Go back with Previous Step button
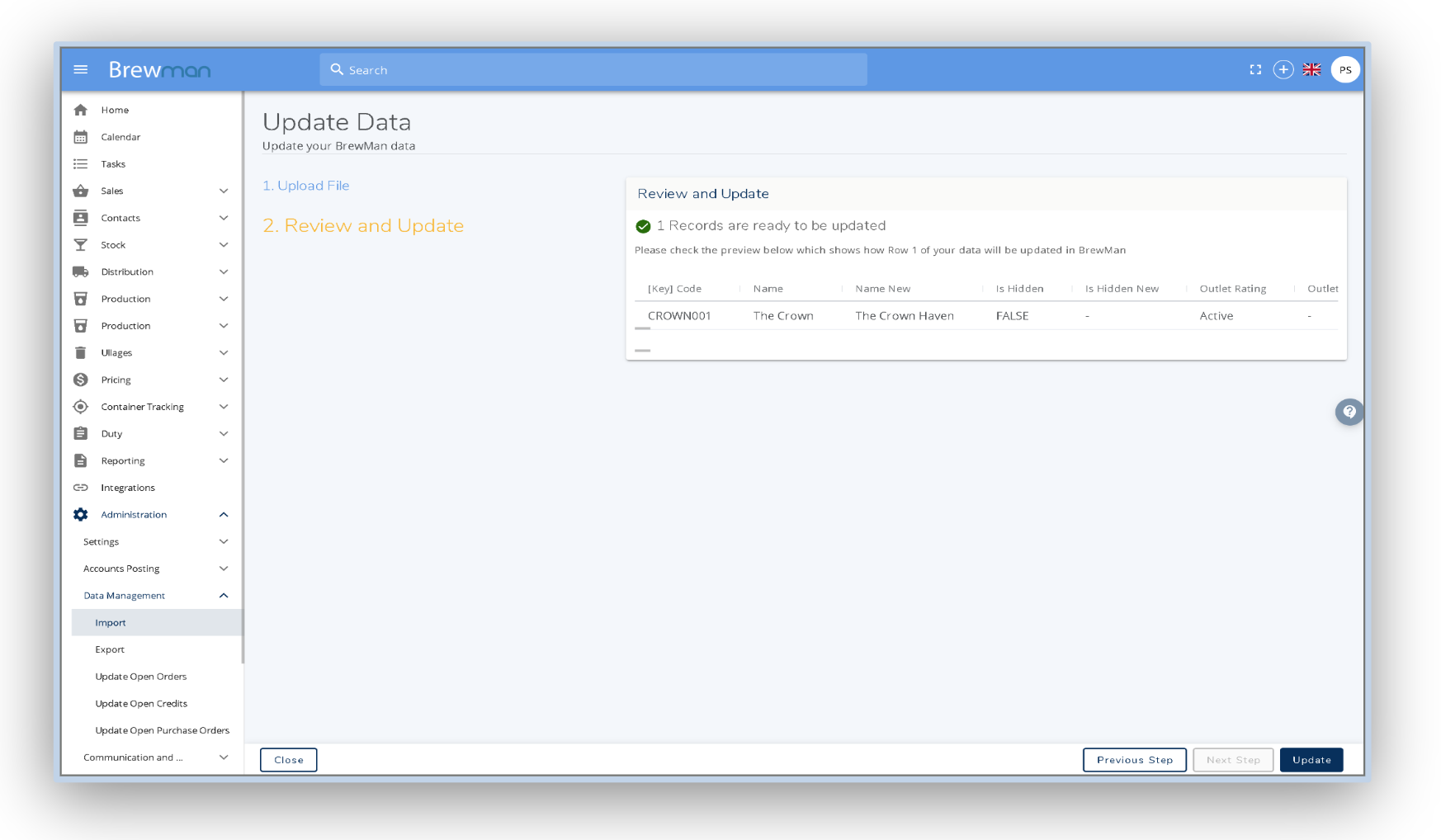Image resolution: width=1441 pixels, height=840 pixels. tap(1134, 760)
